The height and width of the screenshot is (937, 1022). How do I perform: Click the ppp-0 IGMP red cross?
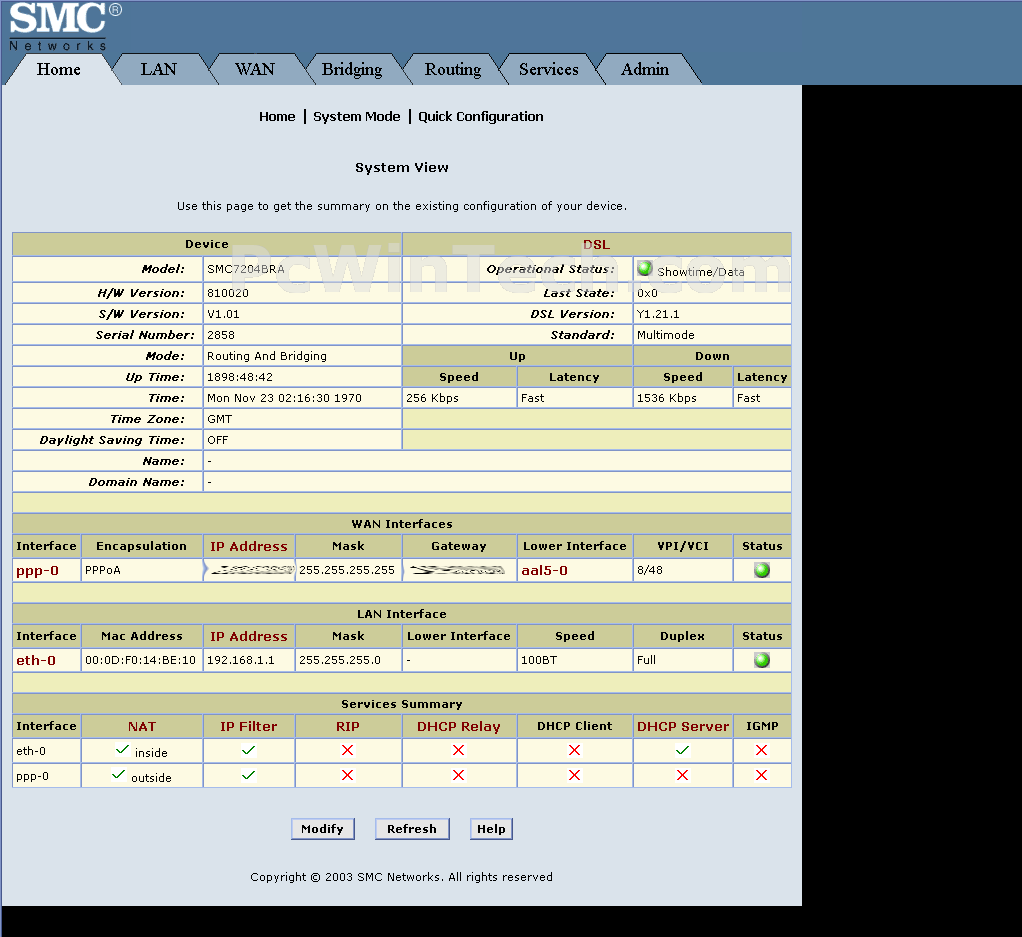[x=761, y=775]
